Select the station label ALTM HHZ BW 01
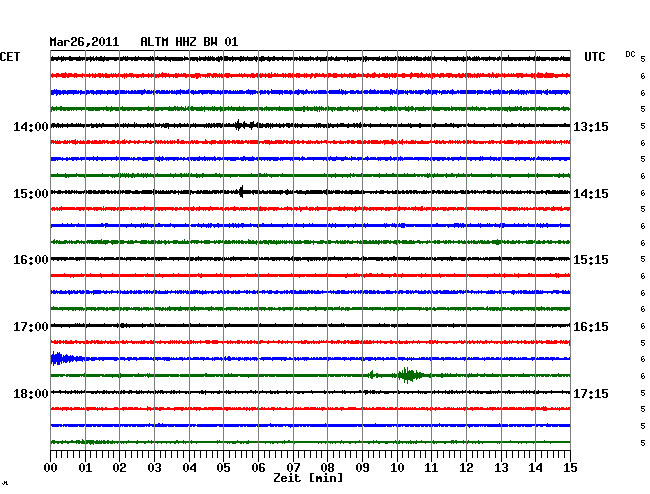The image size is (650, 494). pos(189,42)
